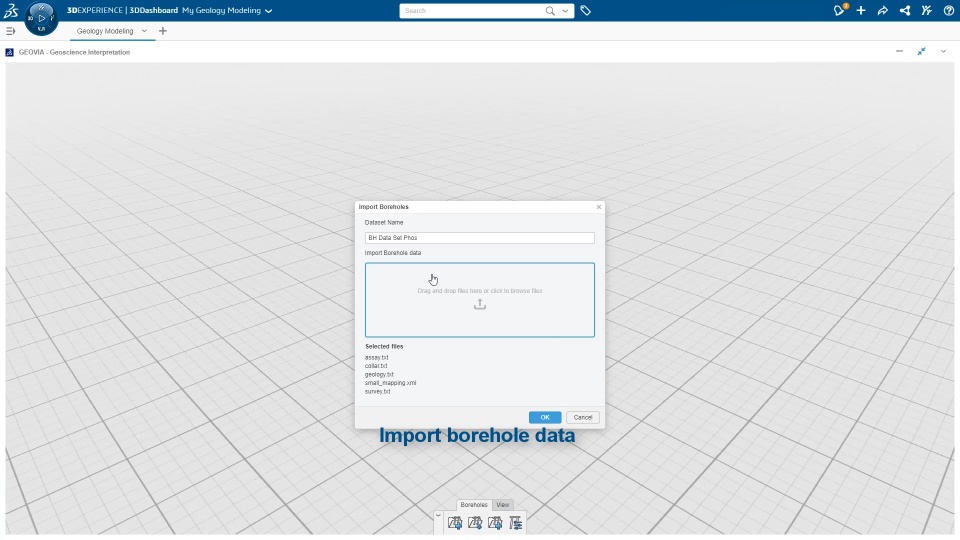Click the second borehole dataset icon
Viewport: 960px width, 540px height.
tap(475, 523)
